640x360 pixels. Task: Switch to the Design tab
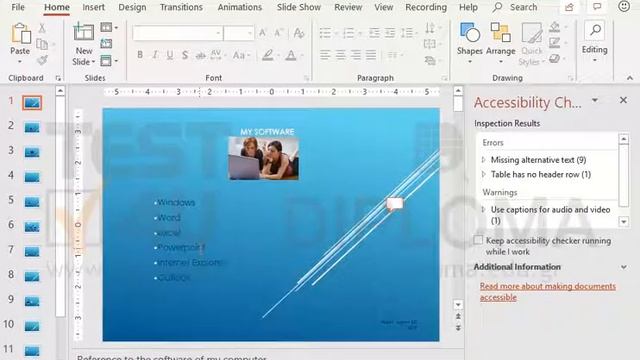pos(132,7)
